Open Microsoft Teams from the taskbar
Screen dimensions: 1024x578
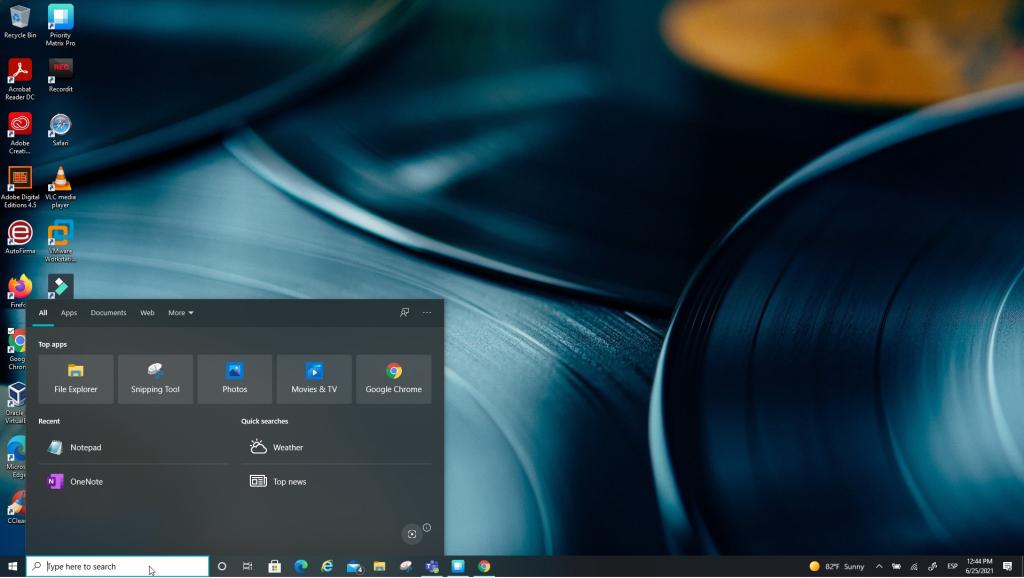pos(432,566)
